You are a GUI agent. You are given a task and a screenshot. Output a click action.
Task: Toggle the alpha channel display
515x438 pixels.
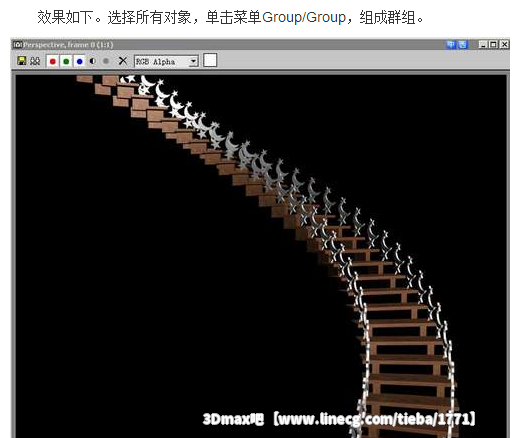coord(93,61)
